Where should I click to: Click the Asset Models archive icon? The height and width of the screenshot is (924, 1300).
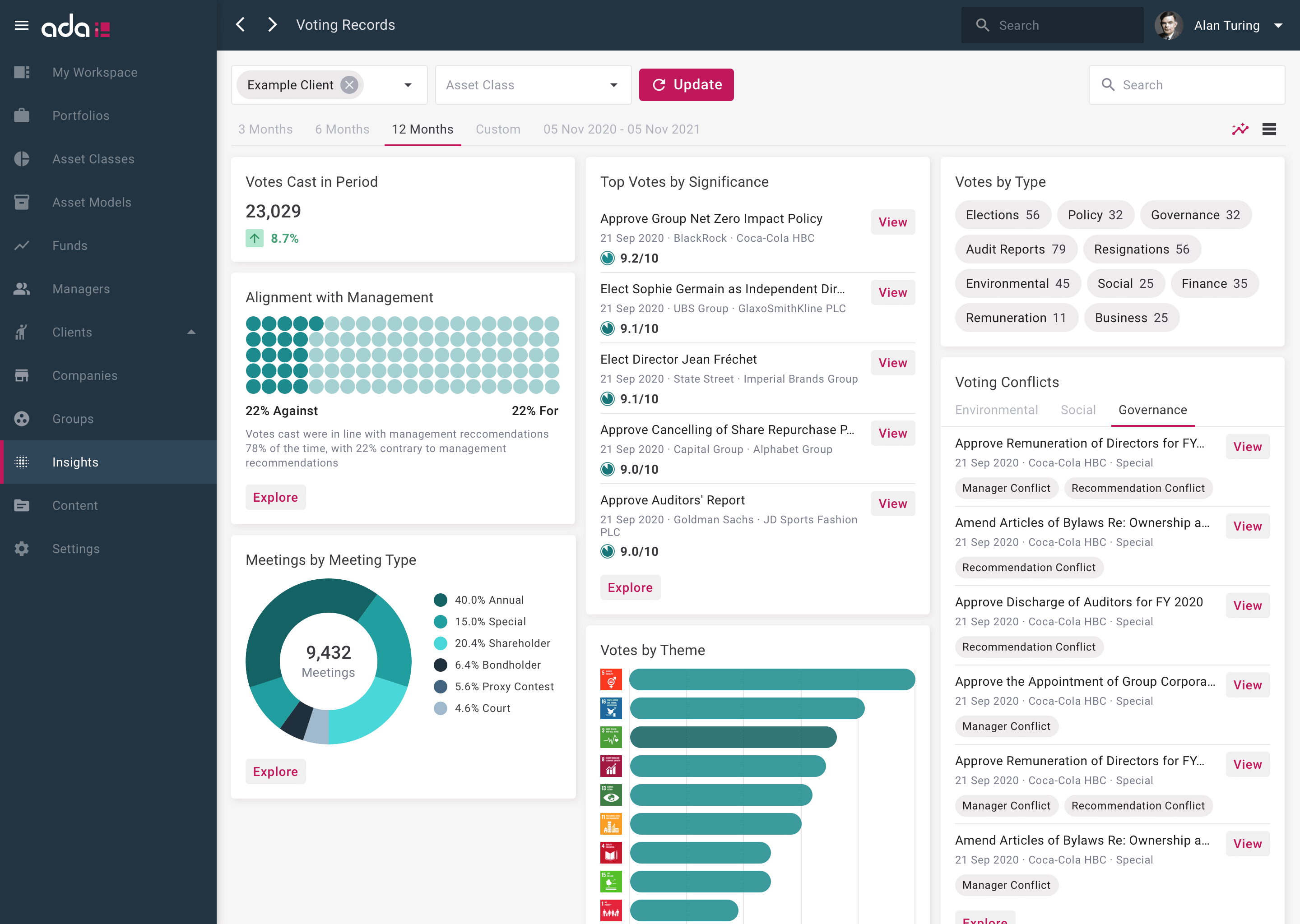coord(22,202)
